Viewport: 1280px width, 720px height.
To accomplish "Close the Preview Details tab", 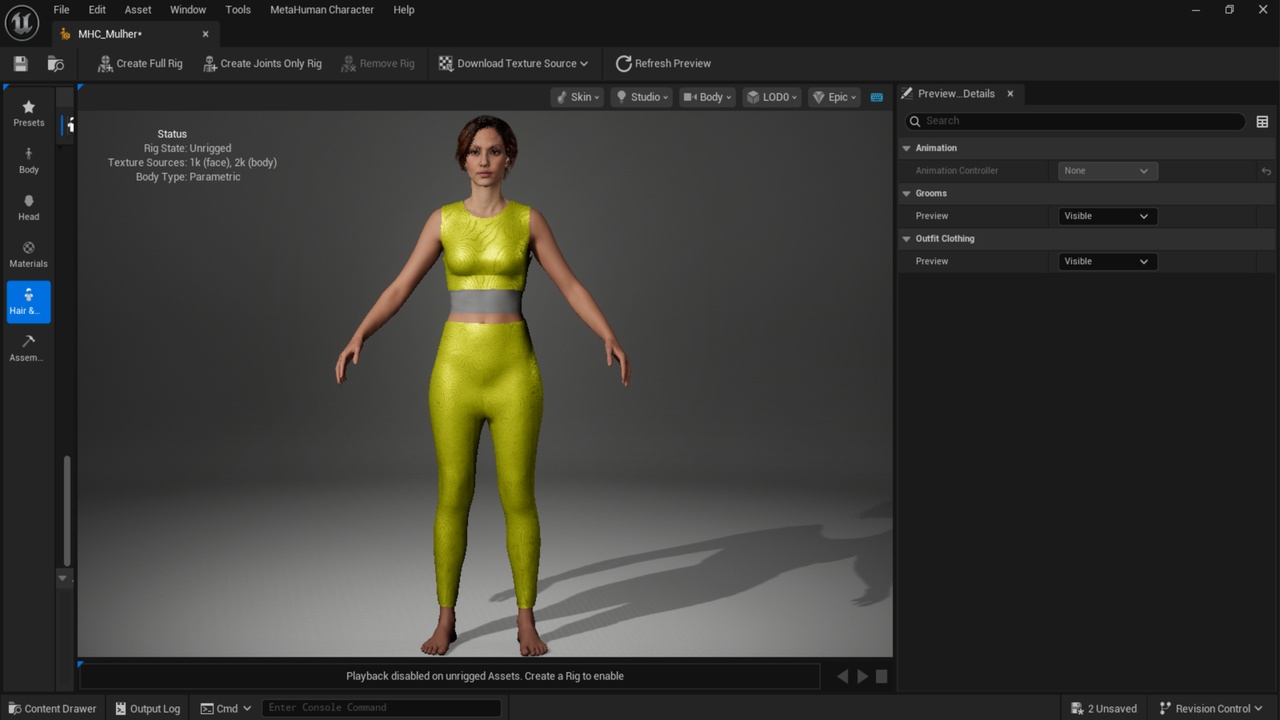I will (1010, 93).
